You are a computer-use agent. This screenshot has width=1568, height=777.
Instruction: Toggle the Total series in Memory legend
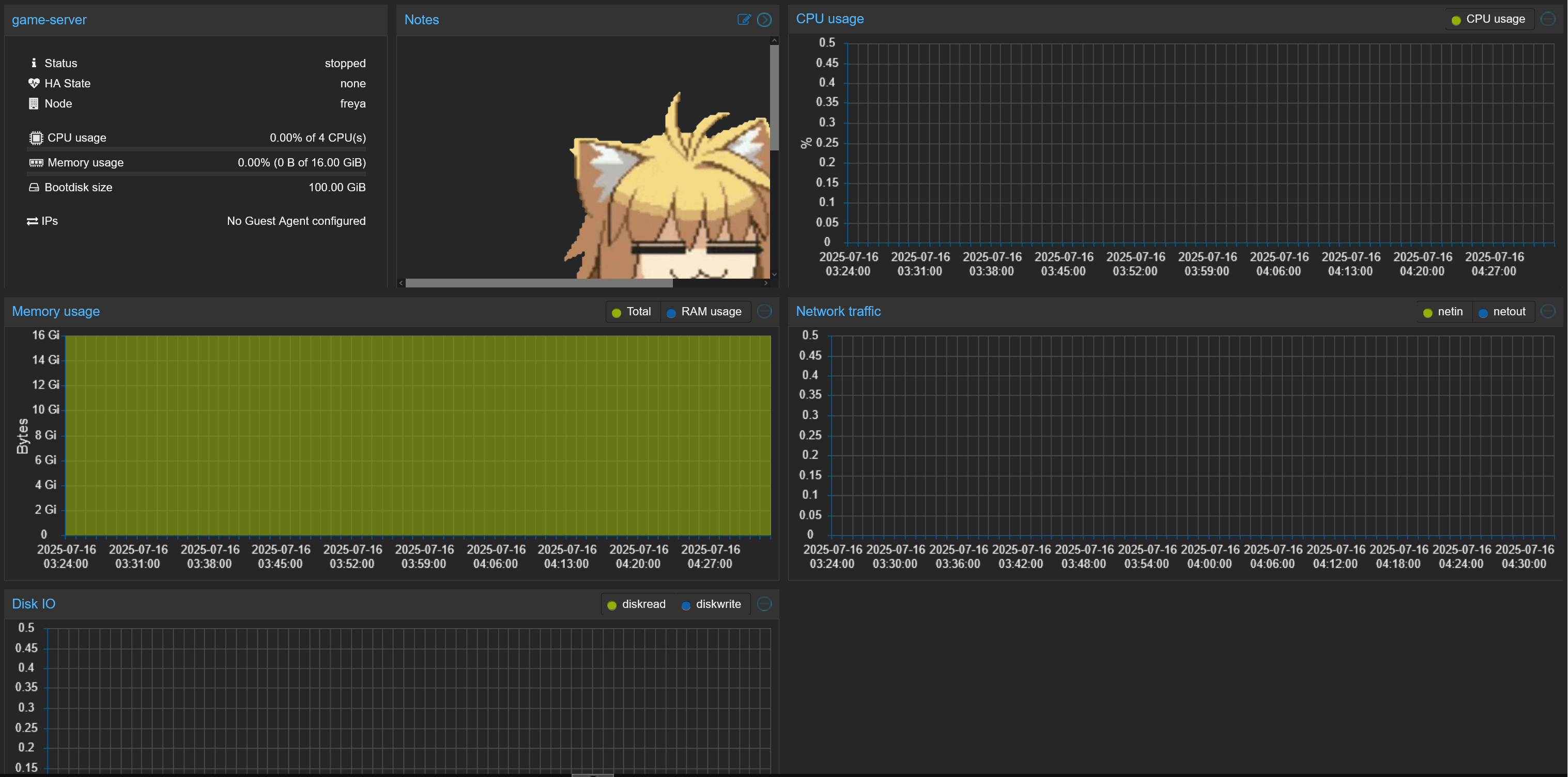(x=632, y=312)
